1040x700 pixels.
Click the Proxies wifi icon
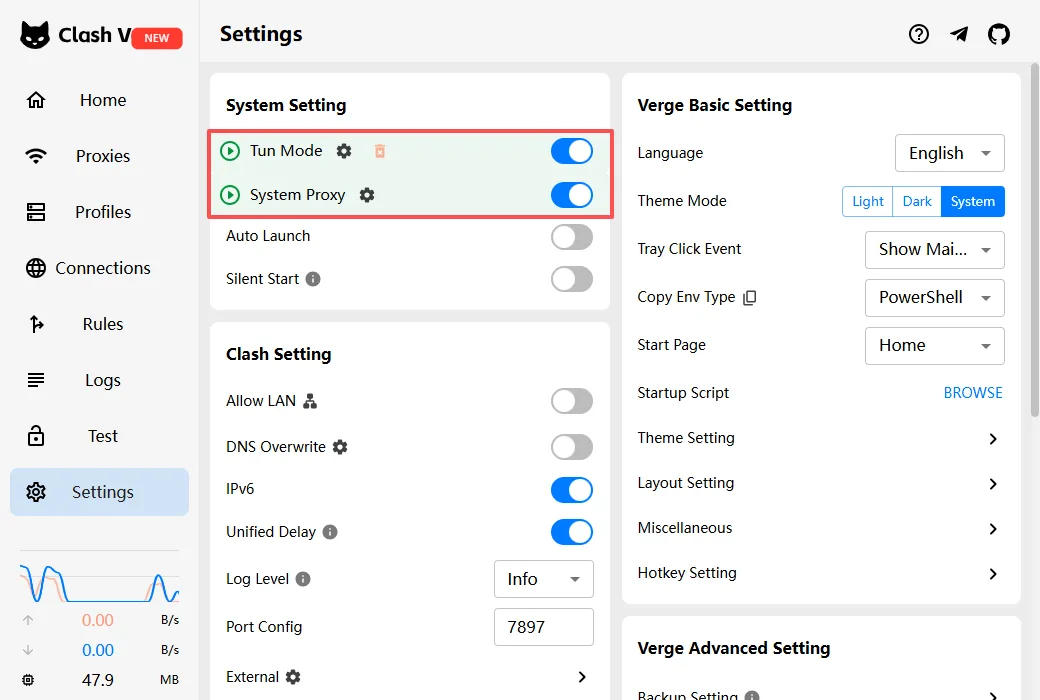[36, 156]
